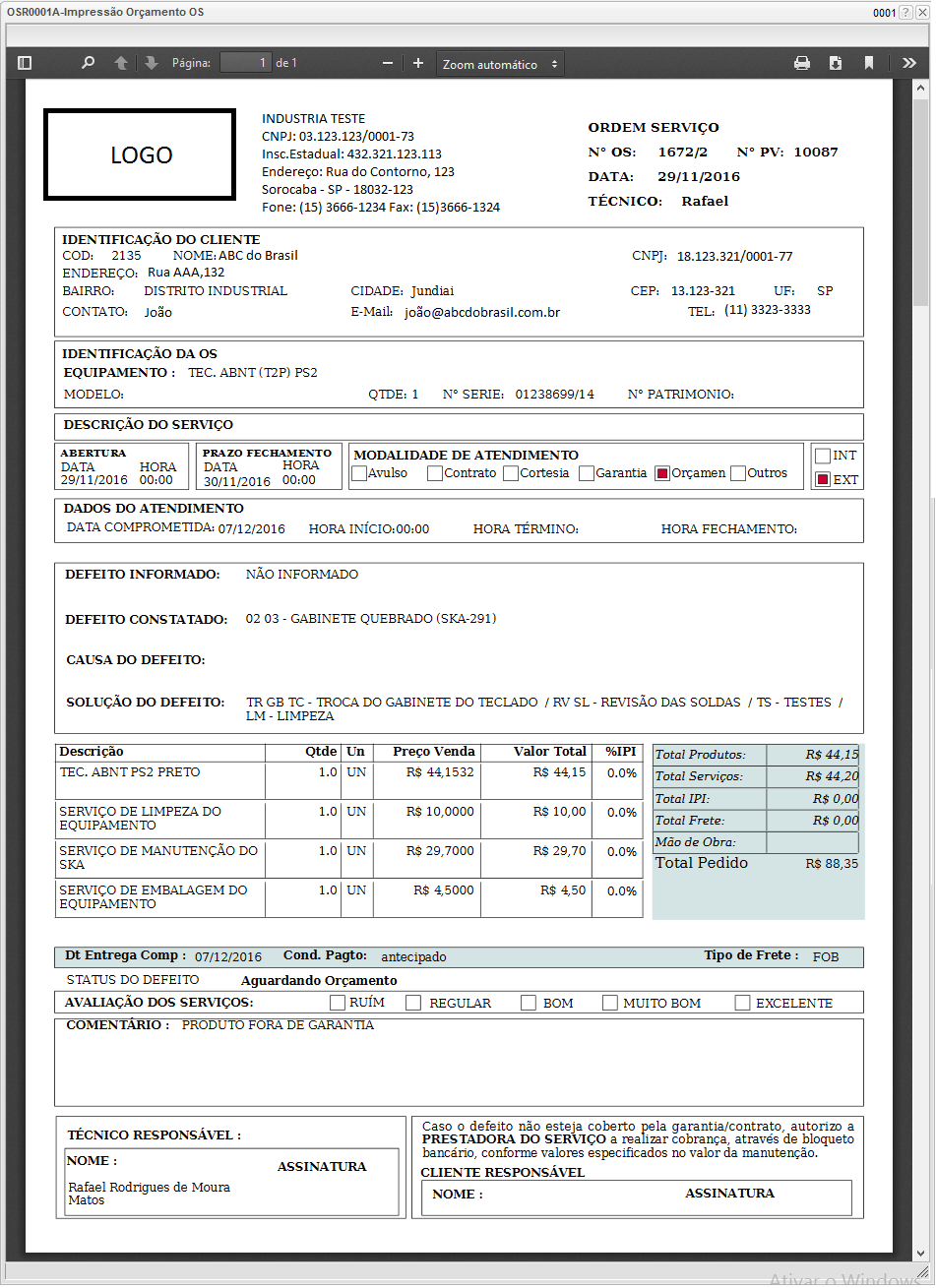
Task: Click the help question mark button
Action: tap(907, 13)
